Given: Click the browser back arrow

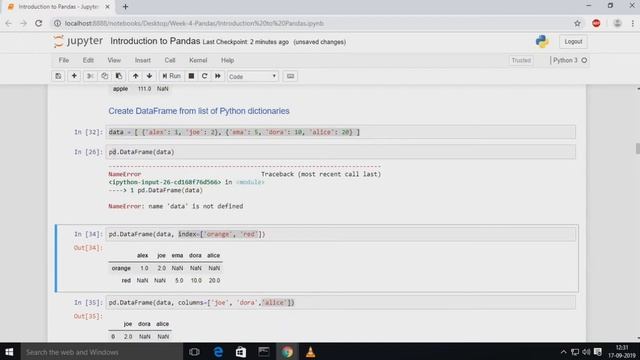Looking at the screenshot, I should (9, 23).
